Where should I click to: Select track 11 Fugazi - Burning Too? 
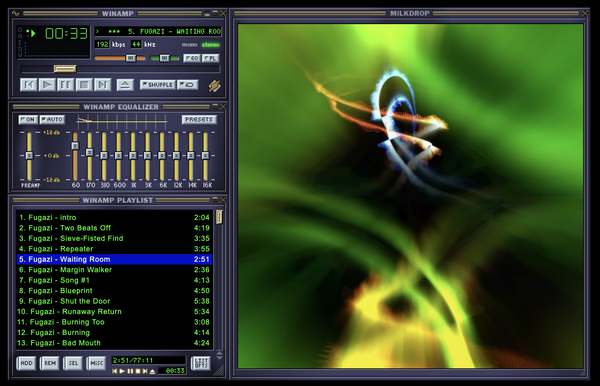tap(114, 322)
